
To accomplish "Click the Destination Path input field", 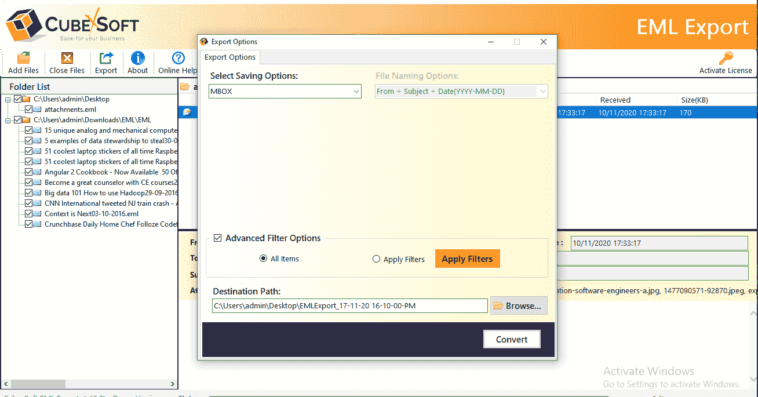I will (x=350, y=306).
